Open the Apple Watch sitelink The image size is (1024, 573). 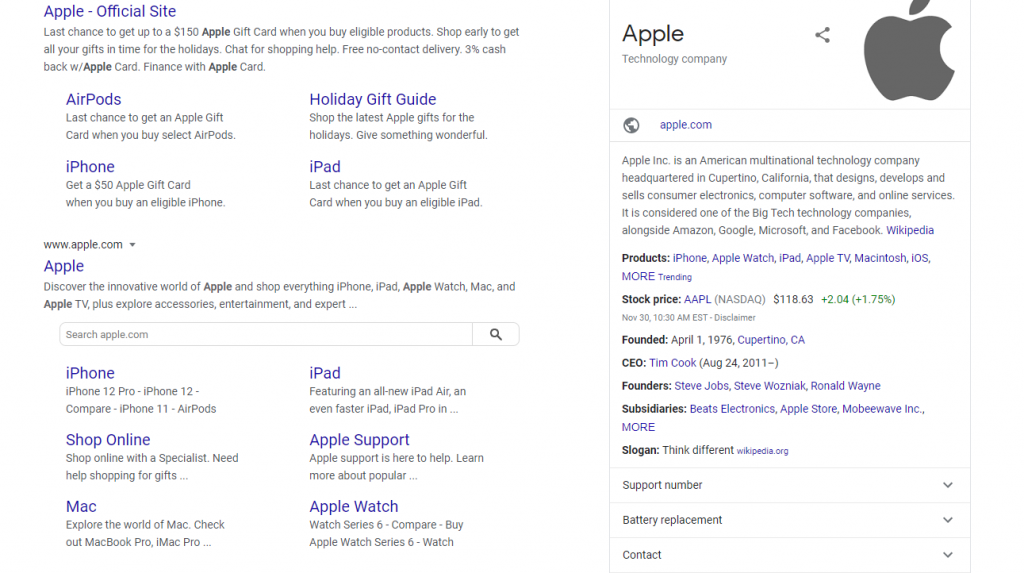point(353,506)
